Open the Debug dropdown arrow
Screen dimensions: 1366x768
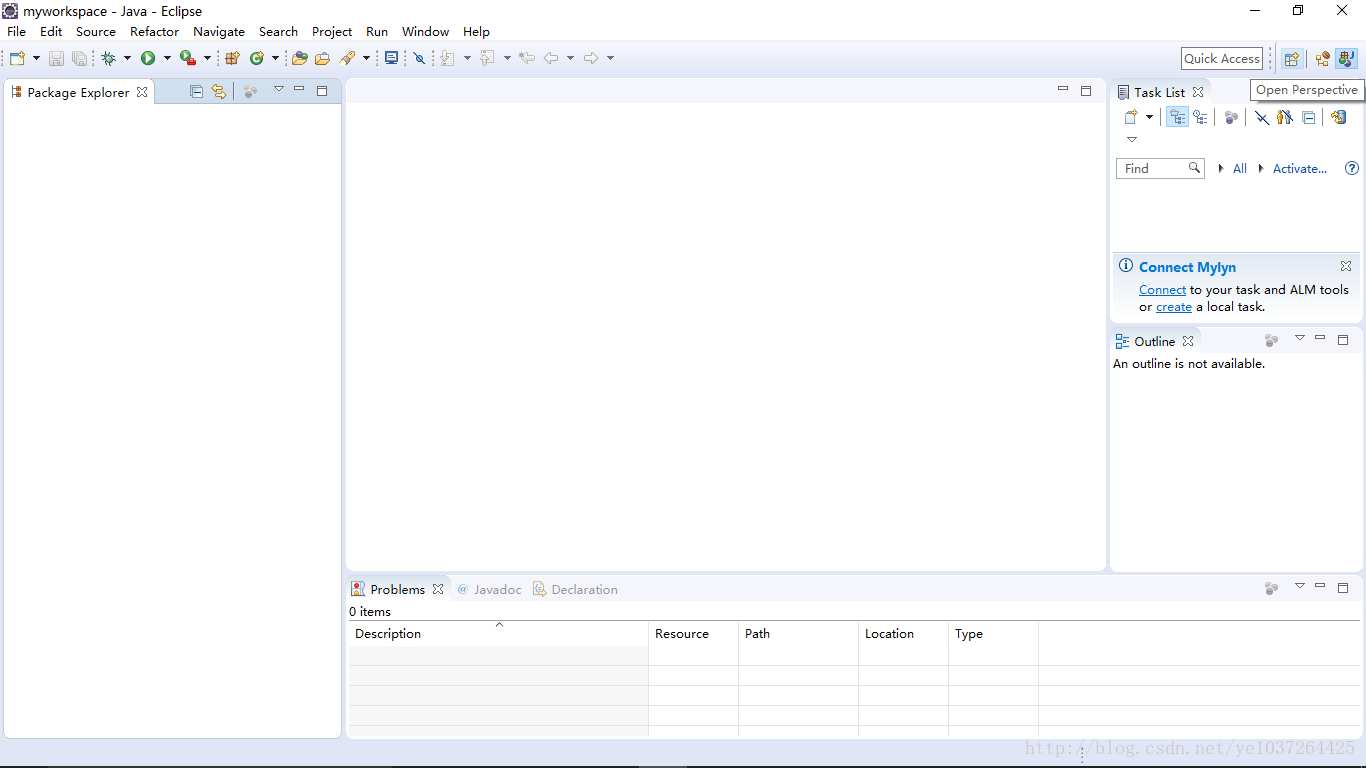(x=127, y=58)
